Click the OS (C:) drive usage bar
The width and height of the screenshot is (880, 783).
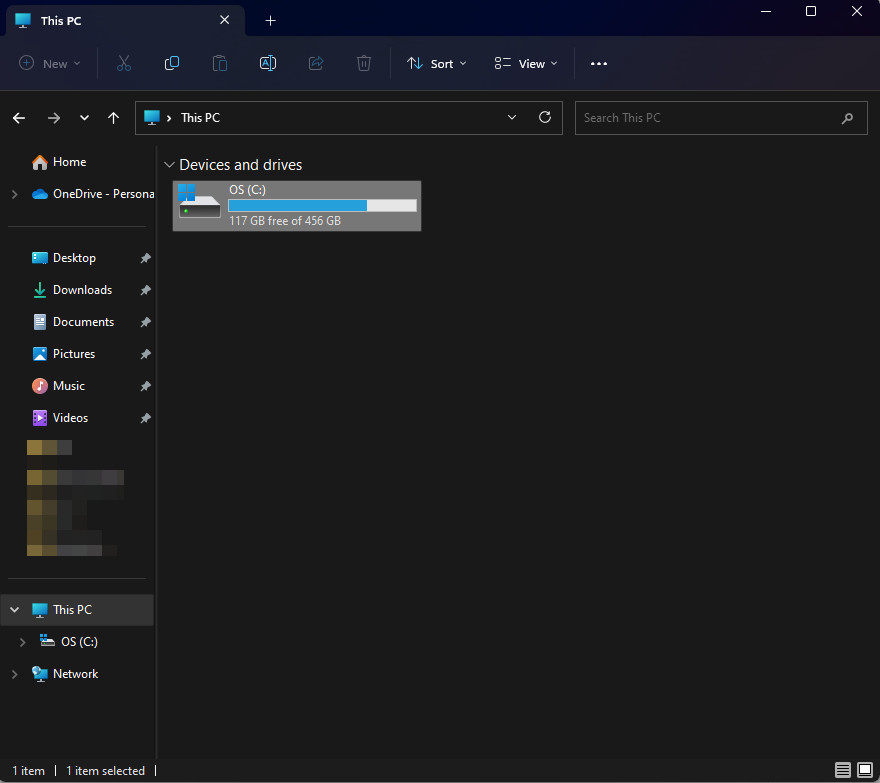pos(322,205)
